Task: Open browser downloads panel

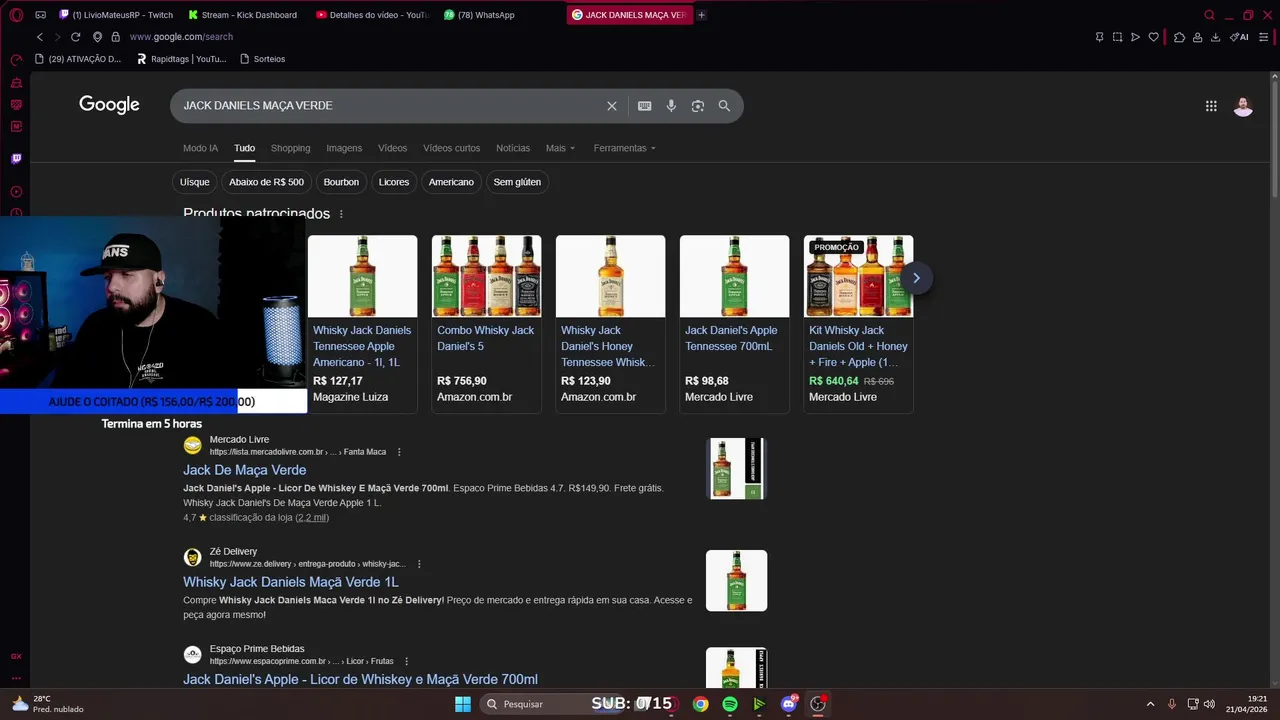Action: point(1215,37)
